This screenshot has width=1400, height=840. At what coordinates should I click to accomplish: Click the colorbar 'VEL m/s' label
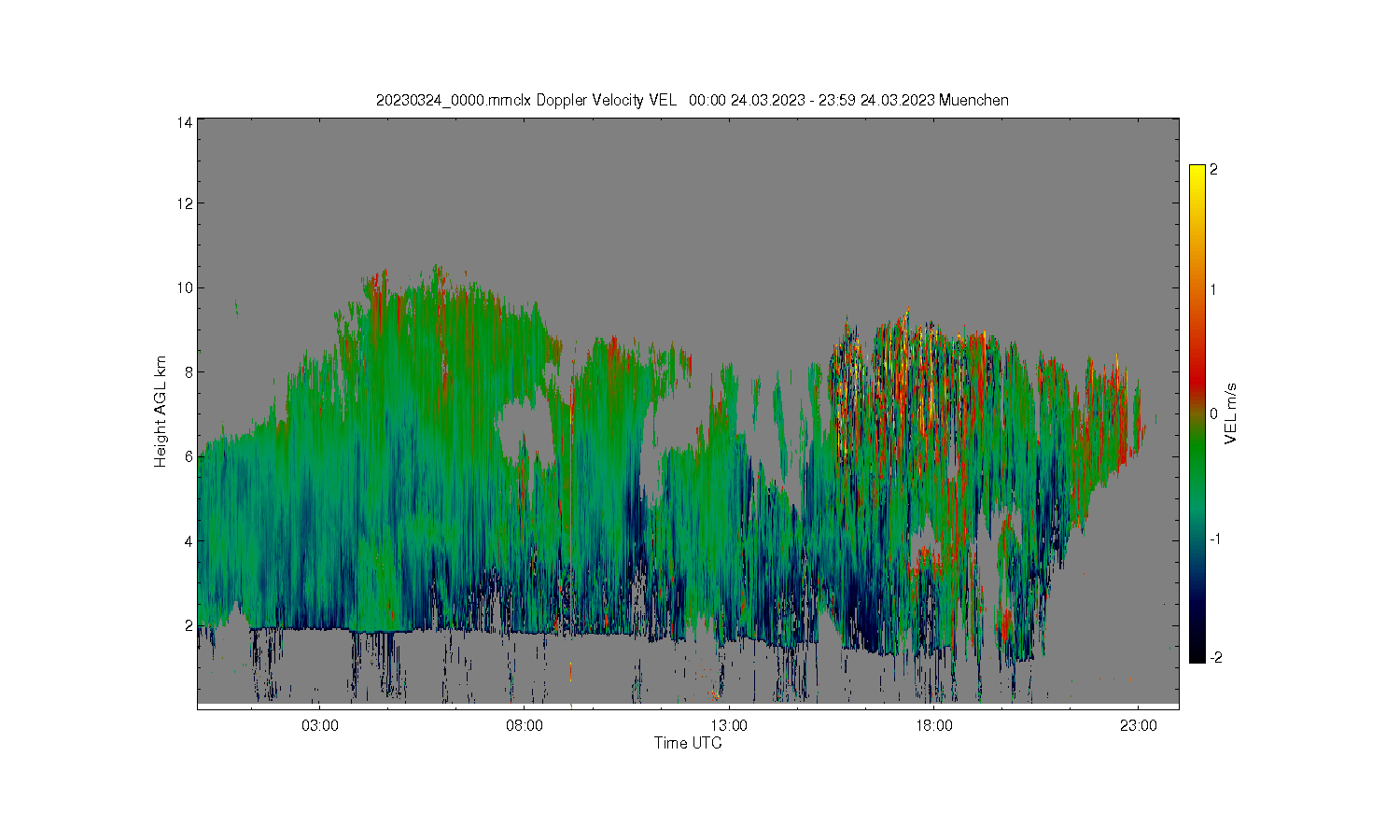tap(1230, 413)
